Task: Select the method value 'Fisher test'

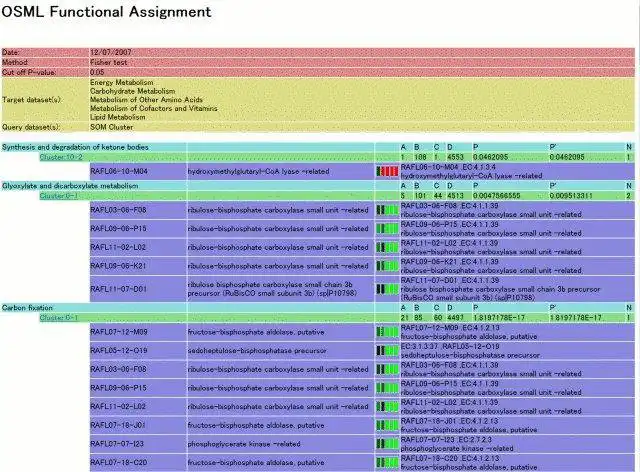Action: pyautogui.click(x=109, y=62)
